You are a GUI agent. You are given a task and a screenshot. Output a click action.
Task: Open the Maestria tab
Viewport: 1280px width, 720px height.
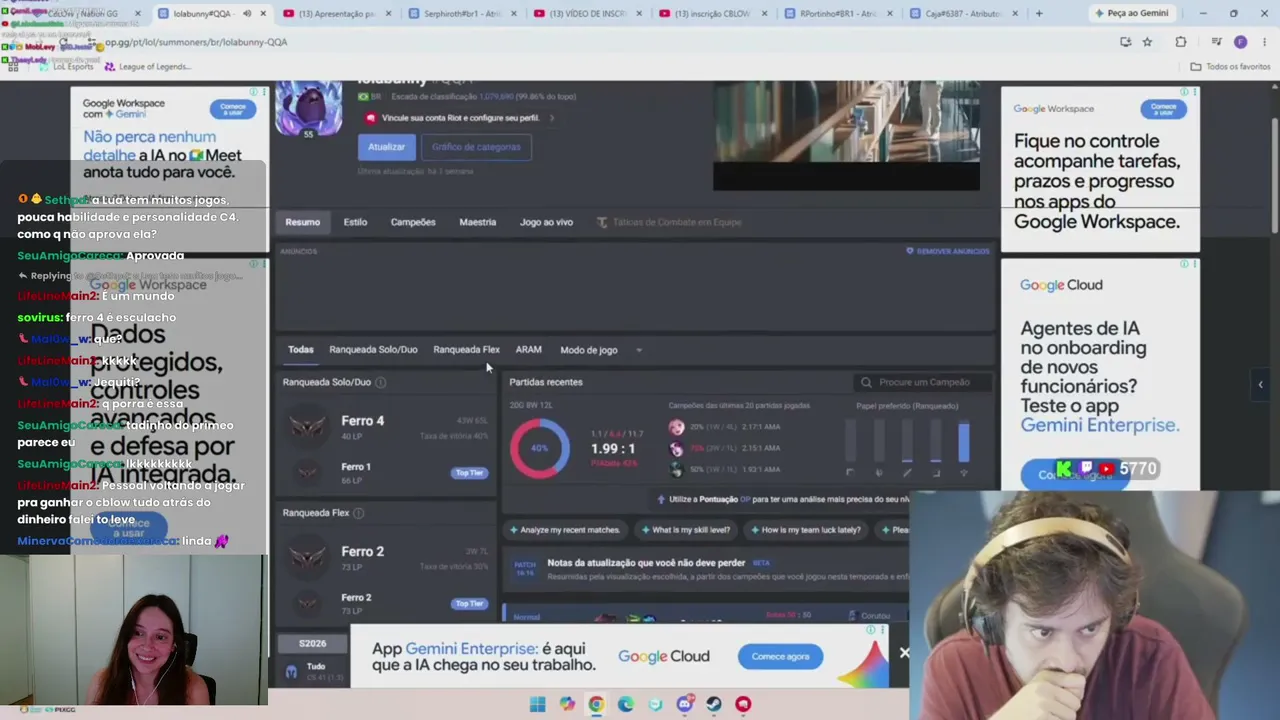477,222
